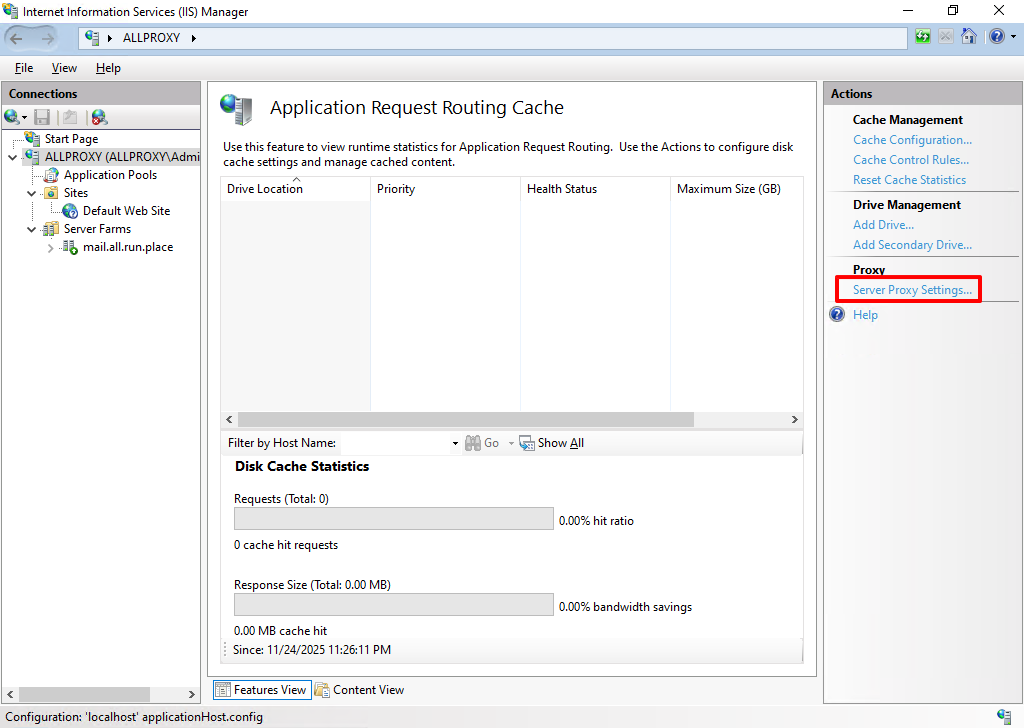Viewport: 1024px width, 728px height.
Task: Click the Save icon in the Connections toolbar
Action: pyautogui.click(x=42, y=117)
